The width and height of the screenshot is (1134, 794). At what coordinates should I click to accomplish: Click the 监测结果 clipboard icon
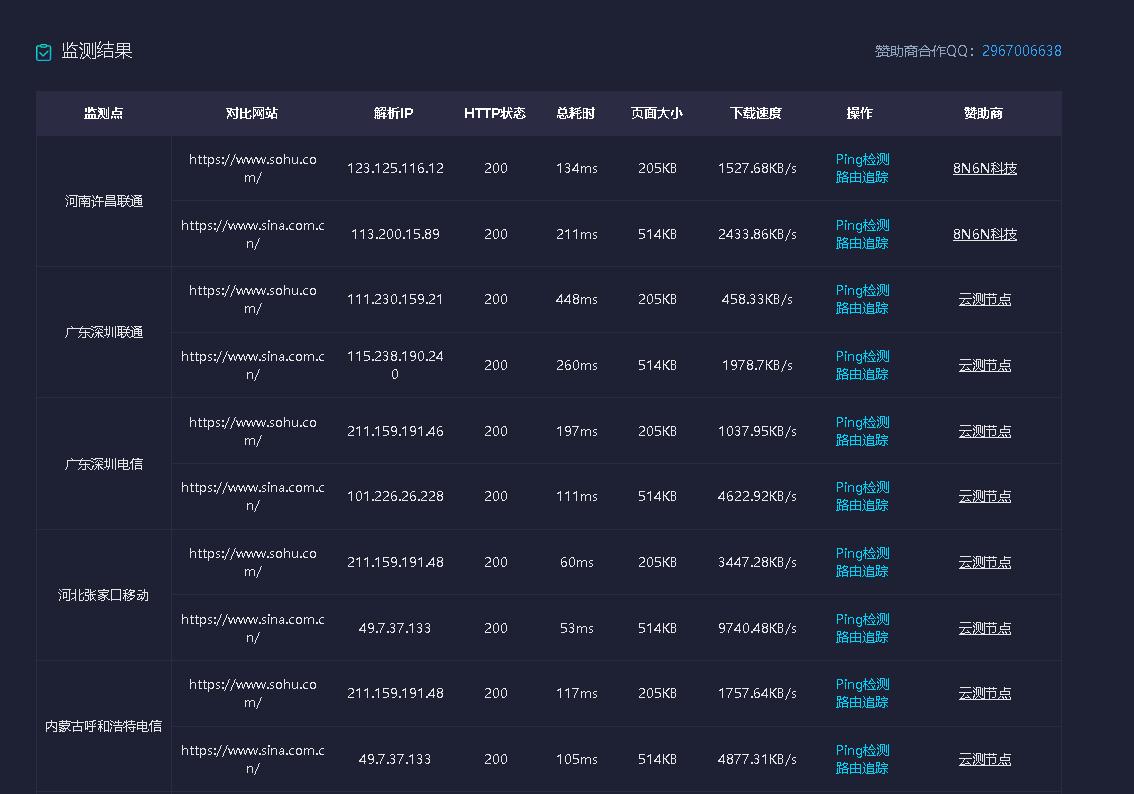[x=43, y=52]
